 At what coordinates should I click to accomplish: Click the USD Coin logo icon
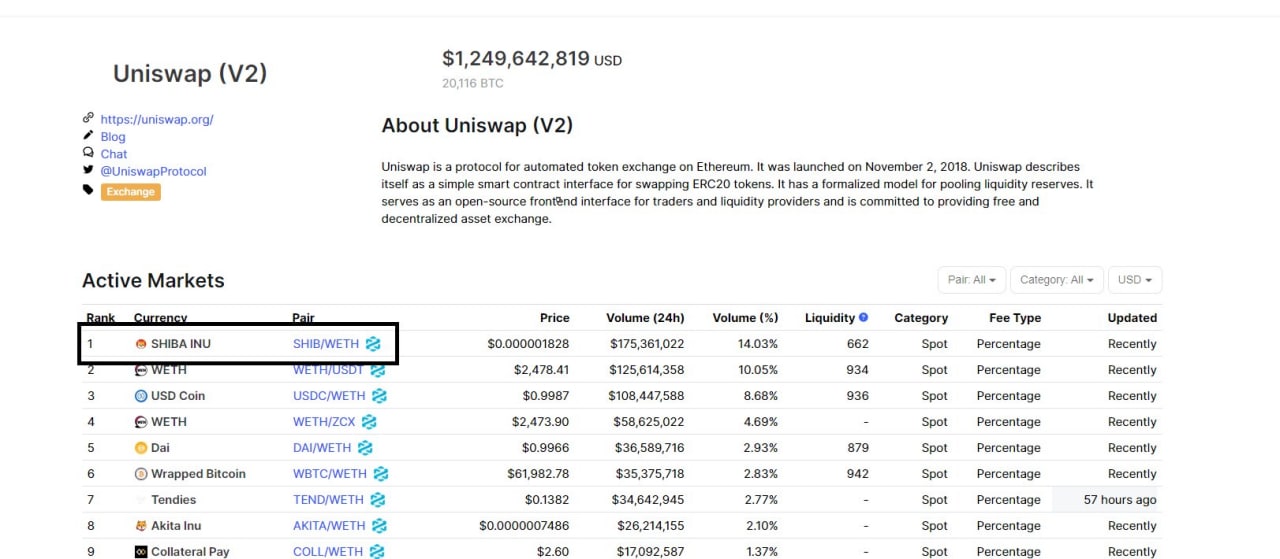point(141,396)
